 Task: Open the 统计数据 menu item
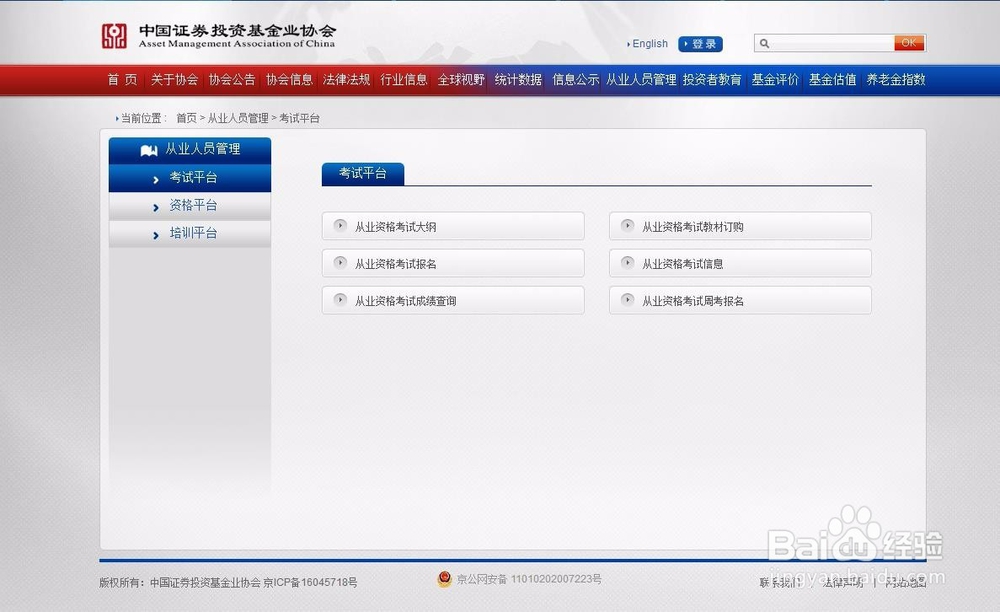tap(518, 79)
